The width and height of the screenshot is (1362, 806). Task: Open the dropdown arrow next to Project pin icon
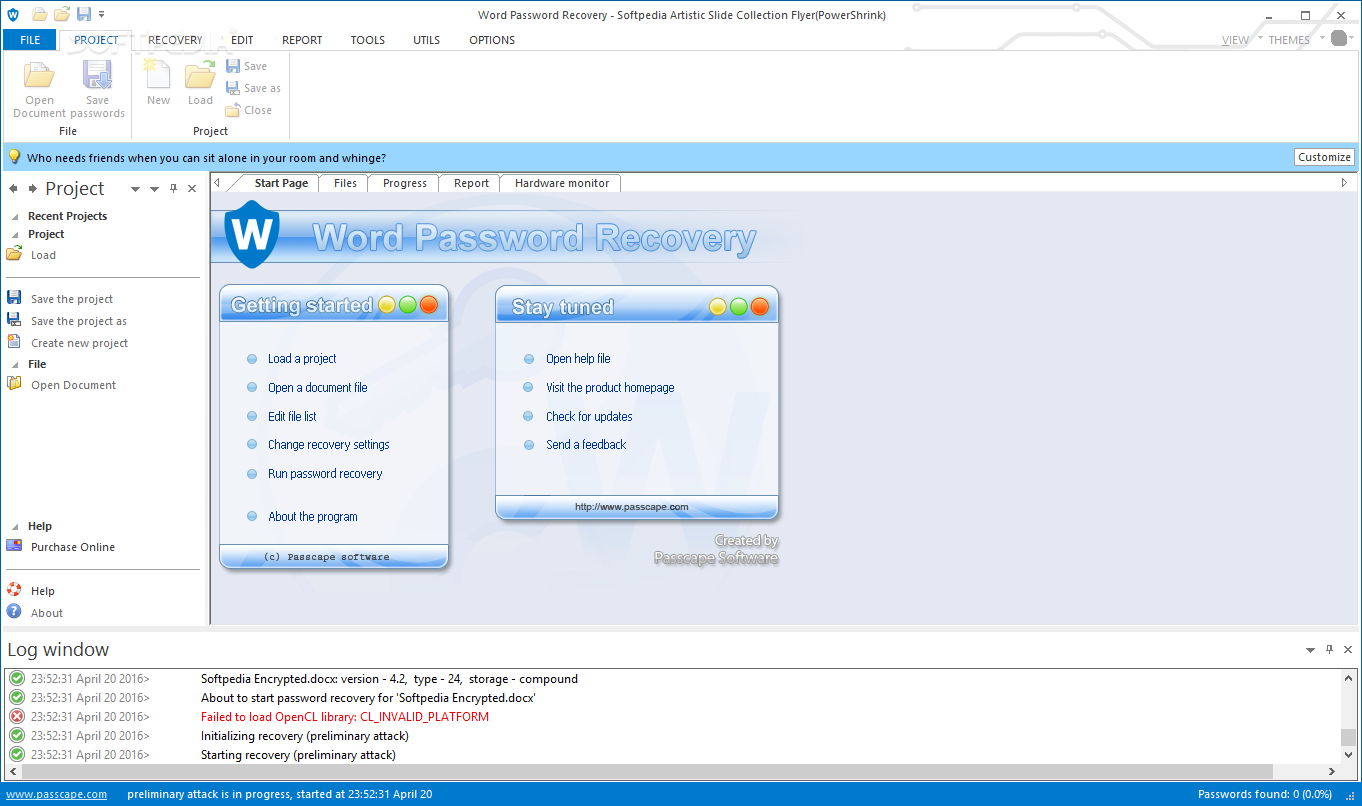pos(154,189)
